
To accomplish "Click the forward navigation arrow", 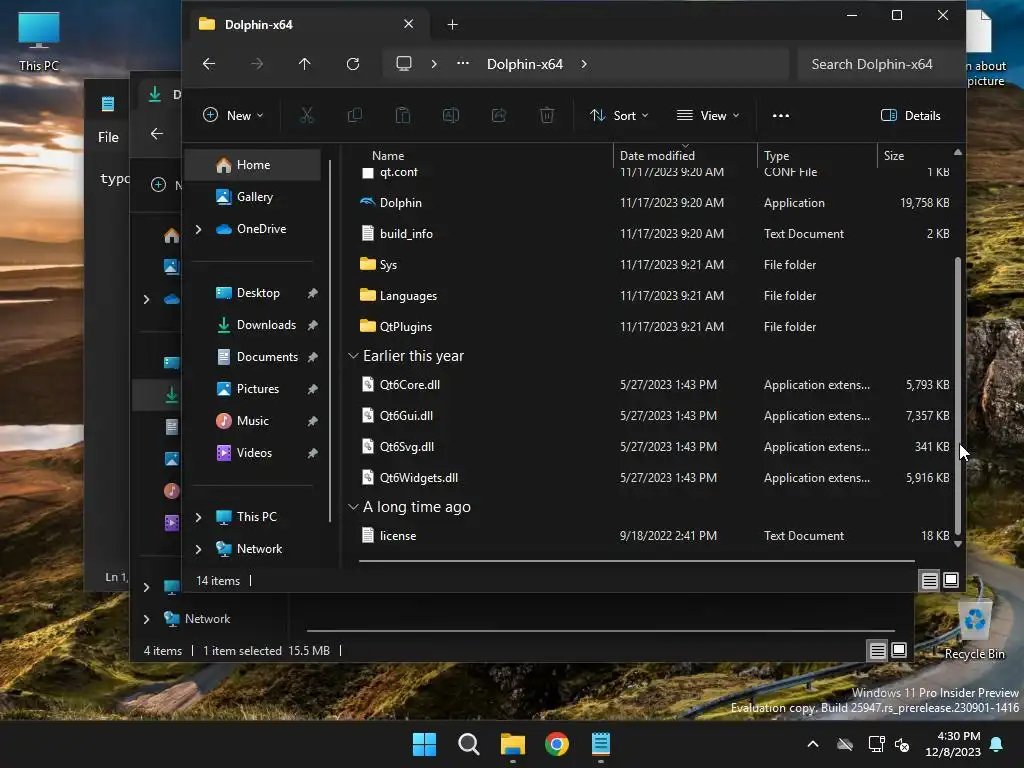I will pyautogui.click(x=257, y=64).
